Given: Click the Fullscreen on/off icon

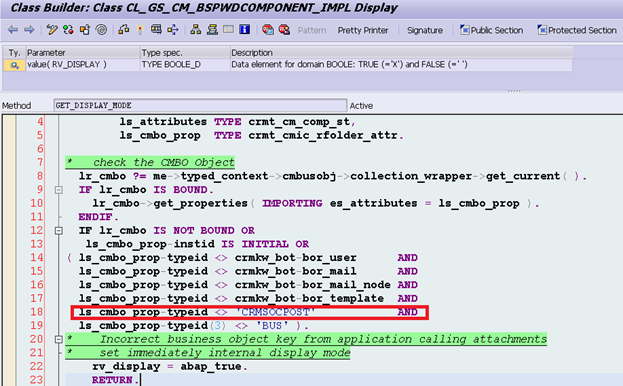Looking at the screenshot, I should pyautogui.click(x=228, y=29).
